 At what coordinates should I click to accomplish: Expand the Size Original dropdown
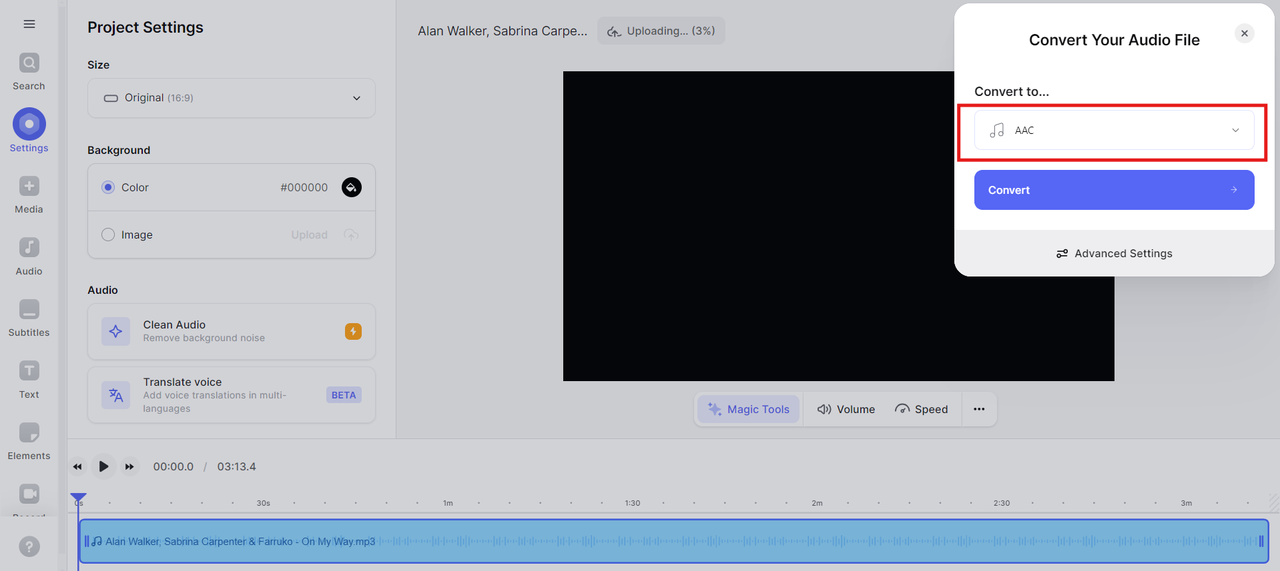231,98
